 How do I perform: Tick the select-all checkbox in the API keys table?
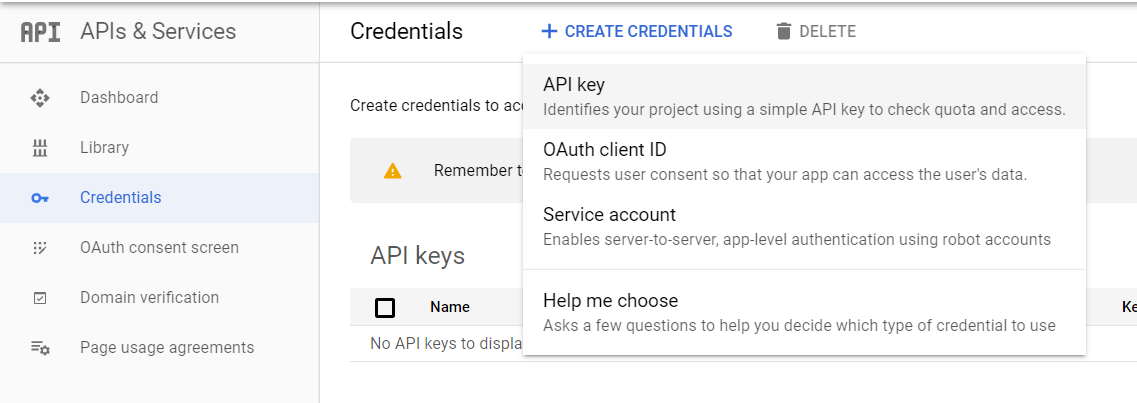click(385, 307)
